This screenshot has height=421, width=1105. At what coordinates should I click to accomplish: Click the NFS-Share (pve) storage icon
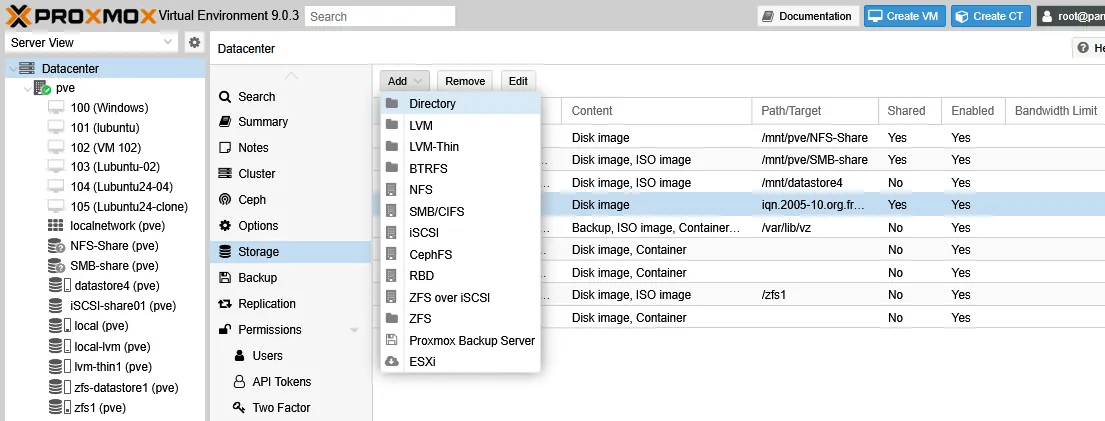[56, 246]
